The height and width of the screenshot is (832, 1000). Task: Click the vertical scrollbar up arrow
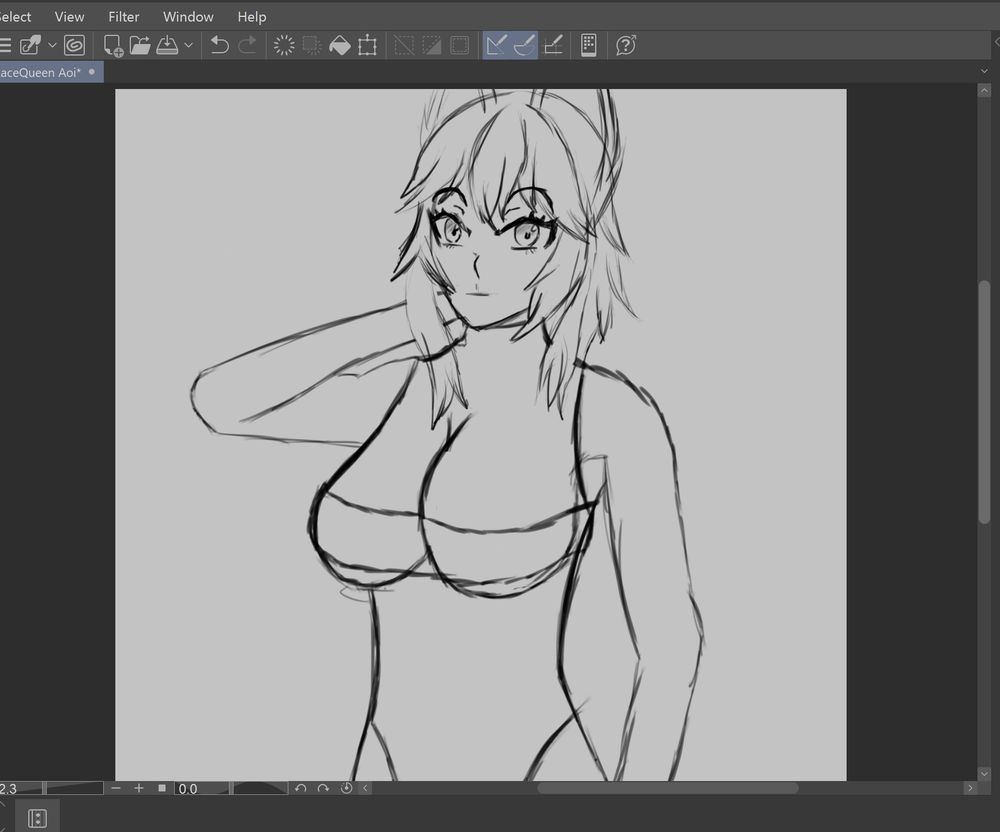tap(984, 91)
